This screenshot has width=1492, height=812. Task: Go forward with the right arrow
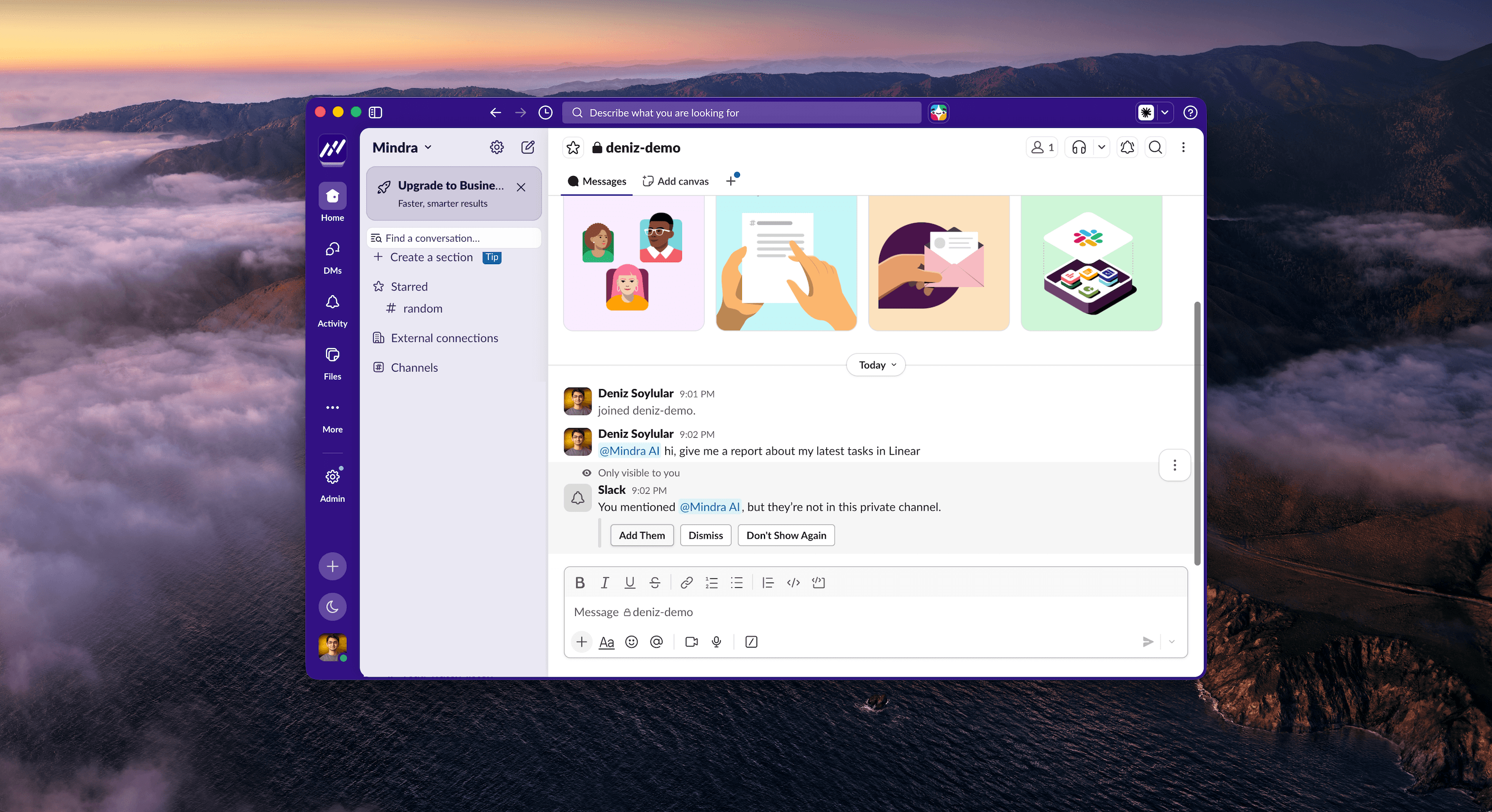(x=520, y=113)
